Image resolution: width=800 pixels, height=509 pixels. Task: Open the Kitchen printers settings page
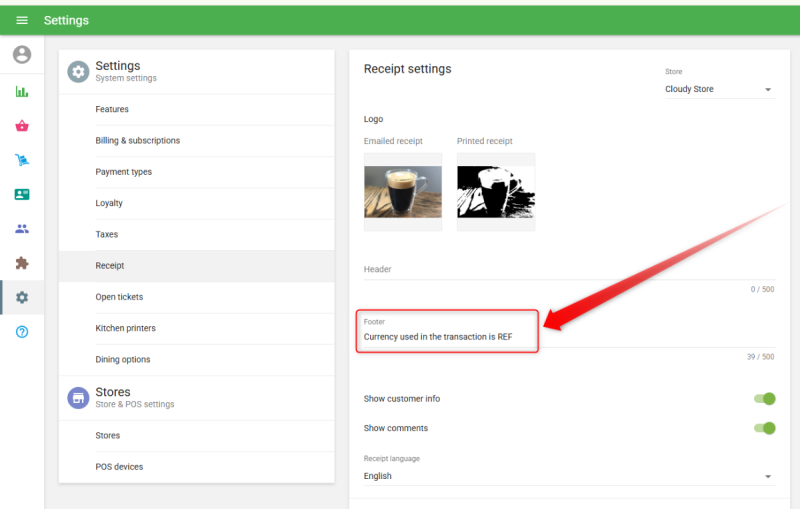(x=126, y=328)
